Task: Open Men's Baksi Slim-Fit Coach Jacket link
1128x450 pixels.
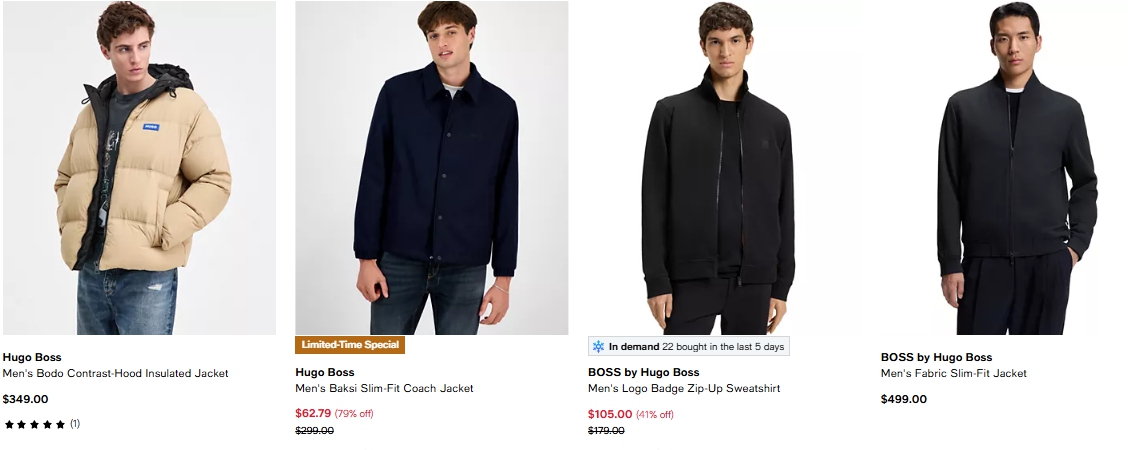Action: coord(384,388)
